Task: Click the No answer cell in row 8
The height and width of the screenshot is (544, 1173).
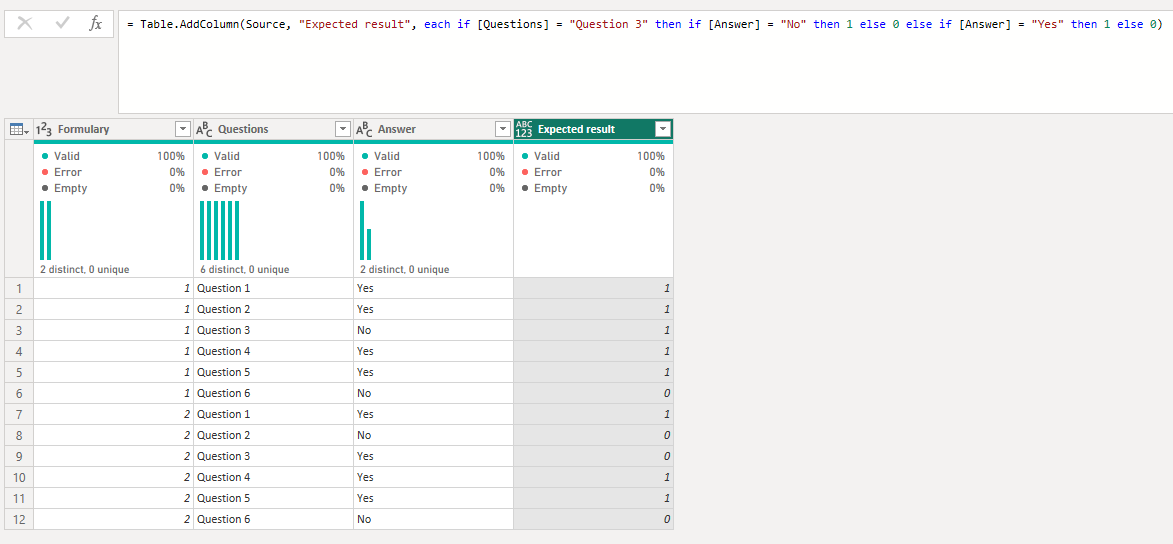Action: (433, 435)
